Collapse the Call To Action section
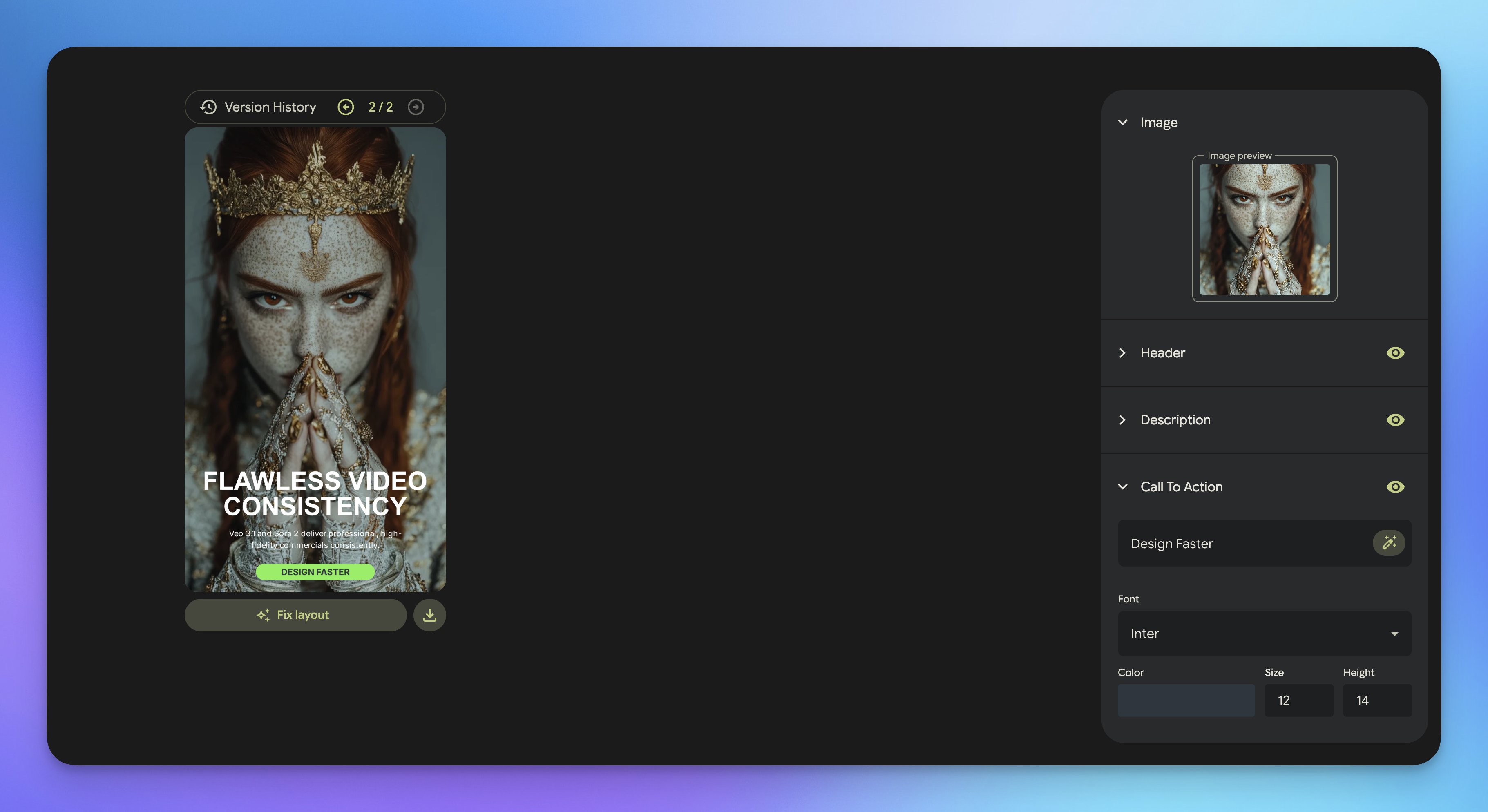1488x812 pixels. tap(1122, 487)
